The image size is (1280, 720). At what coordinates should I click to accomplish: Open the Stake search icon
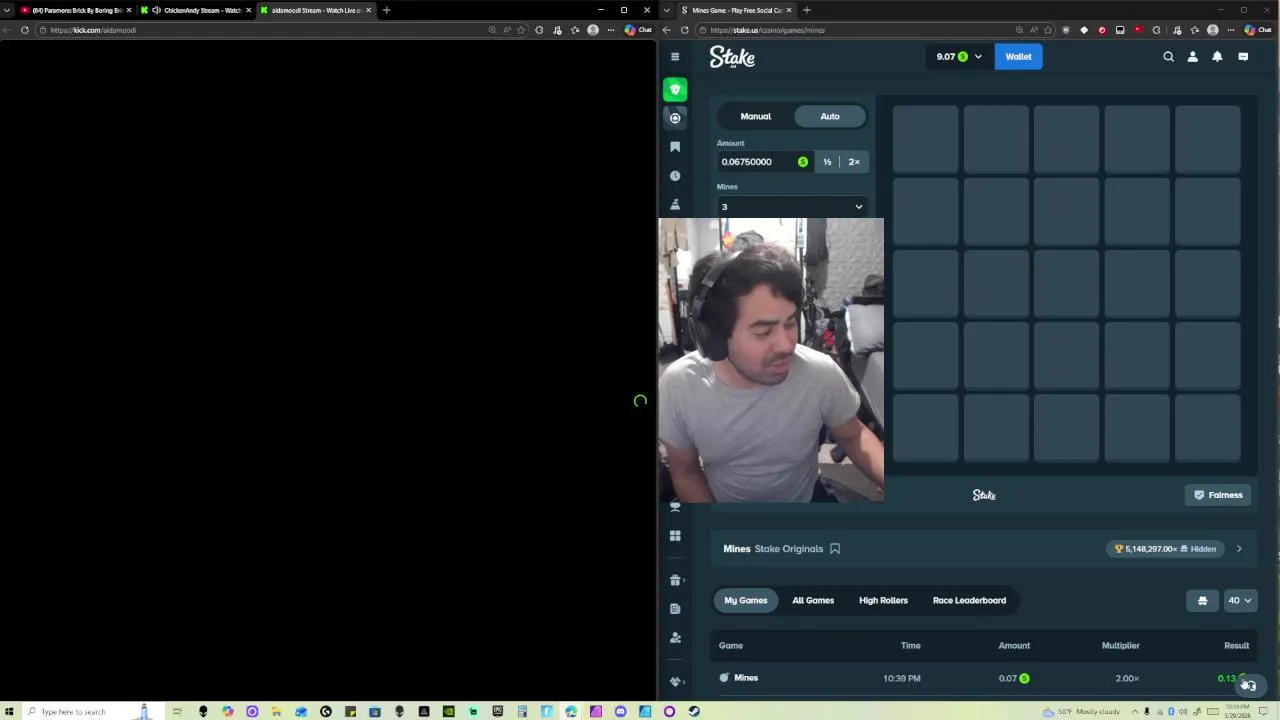pos(1168,57)
